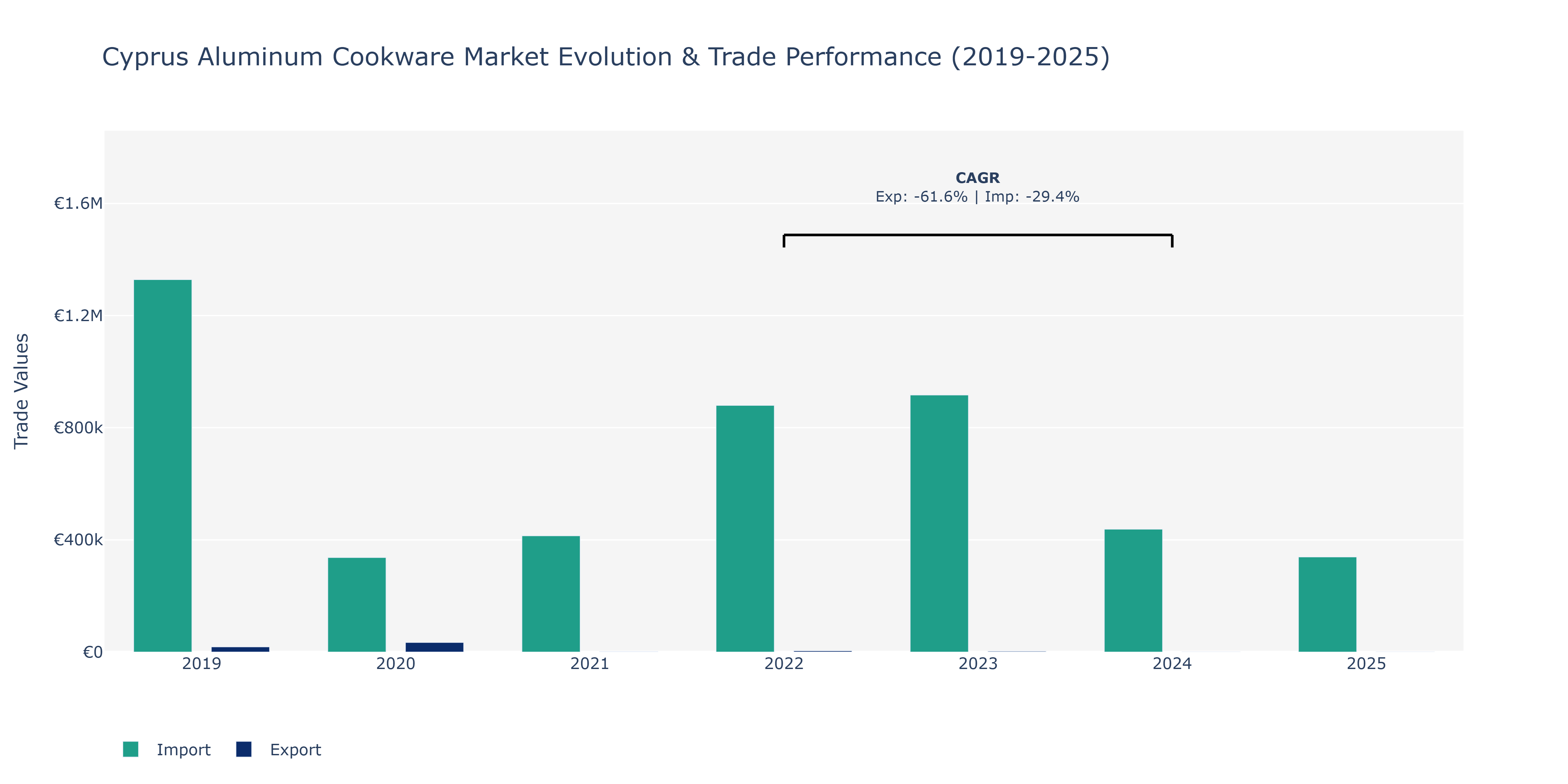Select the 2023 Import bar
This screenshot has width=1568, height=784.
coord(939,523)
